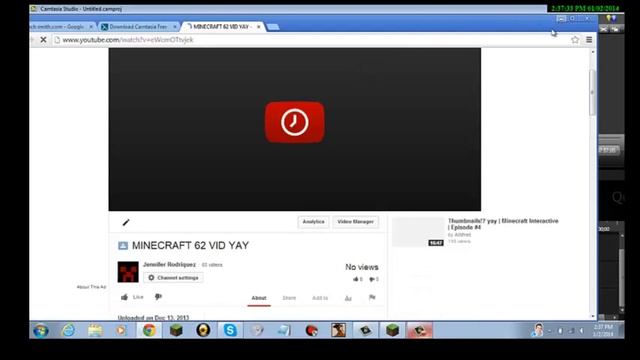The image size is (640, 360).
Task: Click the Channel settings button
Action: click(x=173, y=278)
